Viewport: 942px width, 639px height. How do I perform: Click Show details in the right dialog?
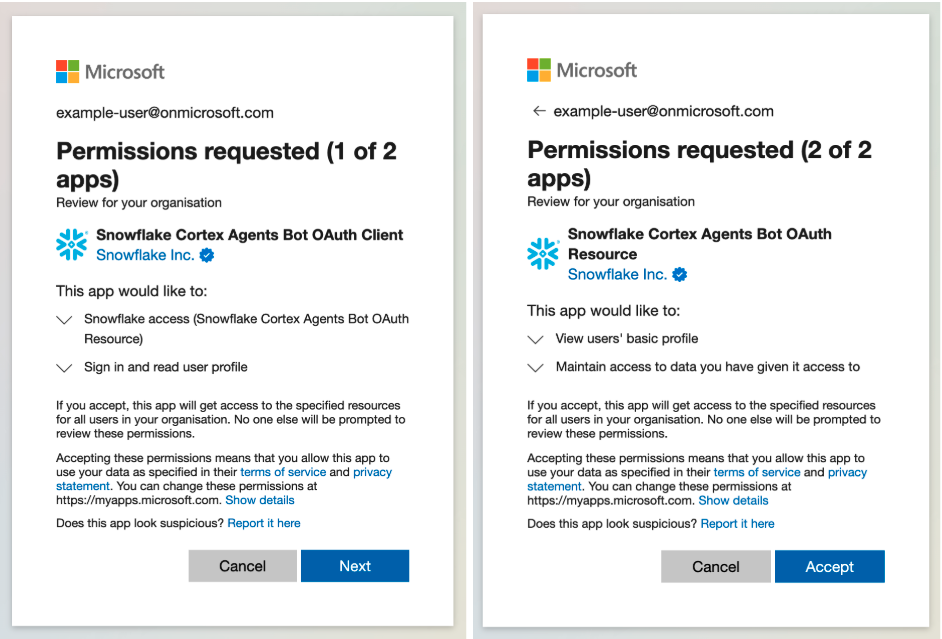(733, 500)
